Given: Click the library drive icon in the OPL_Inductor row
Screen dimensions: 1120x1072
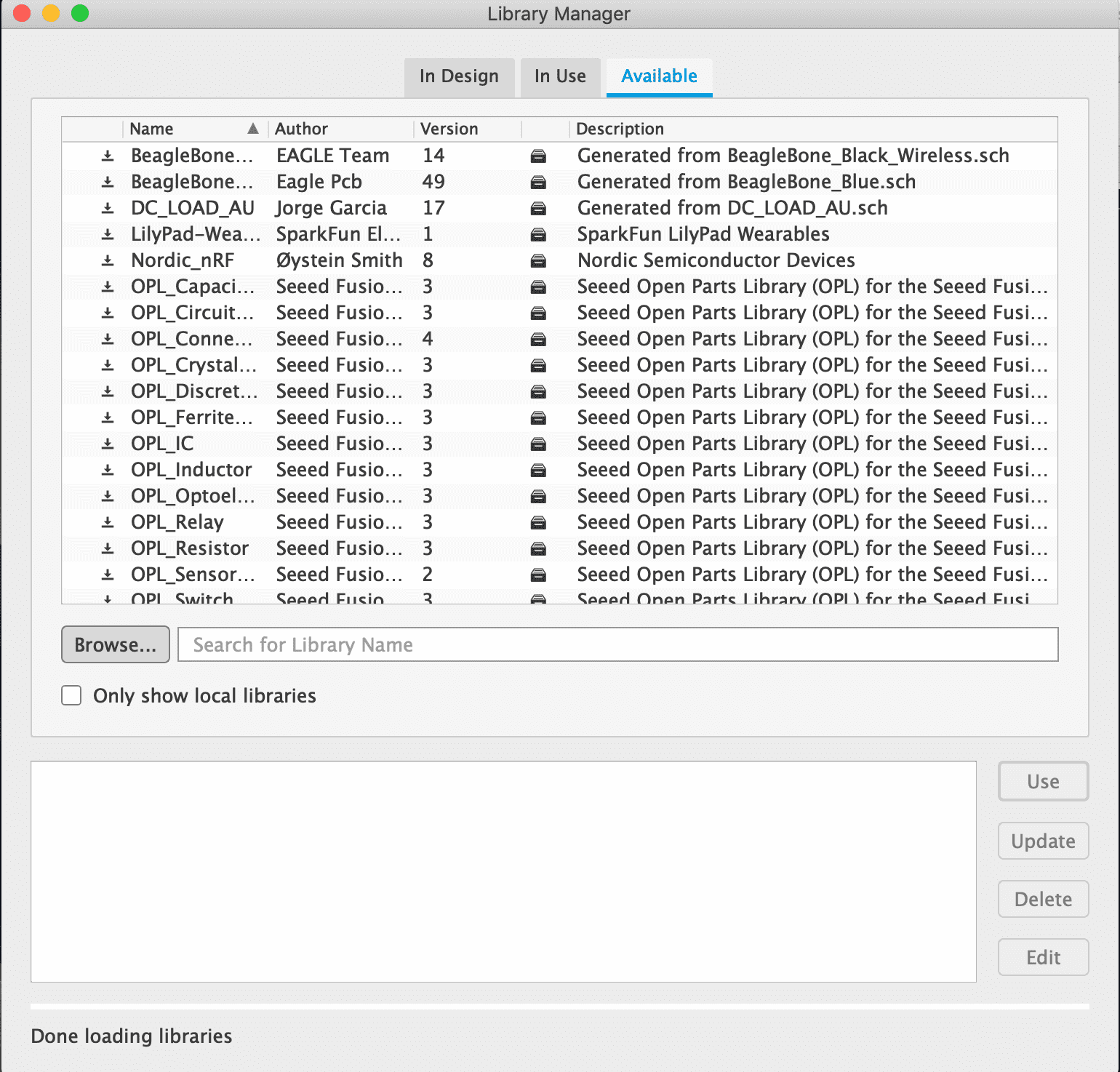Looking at the screenshot, I should pos(538,471).
